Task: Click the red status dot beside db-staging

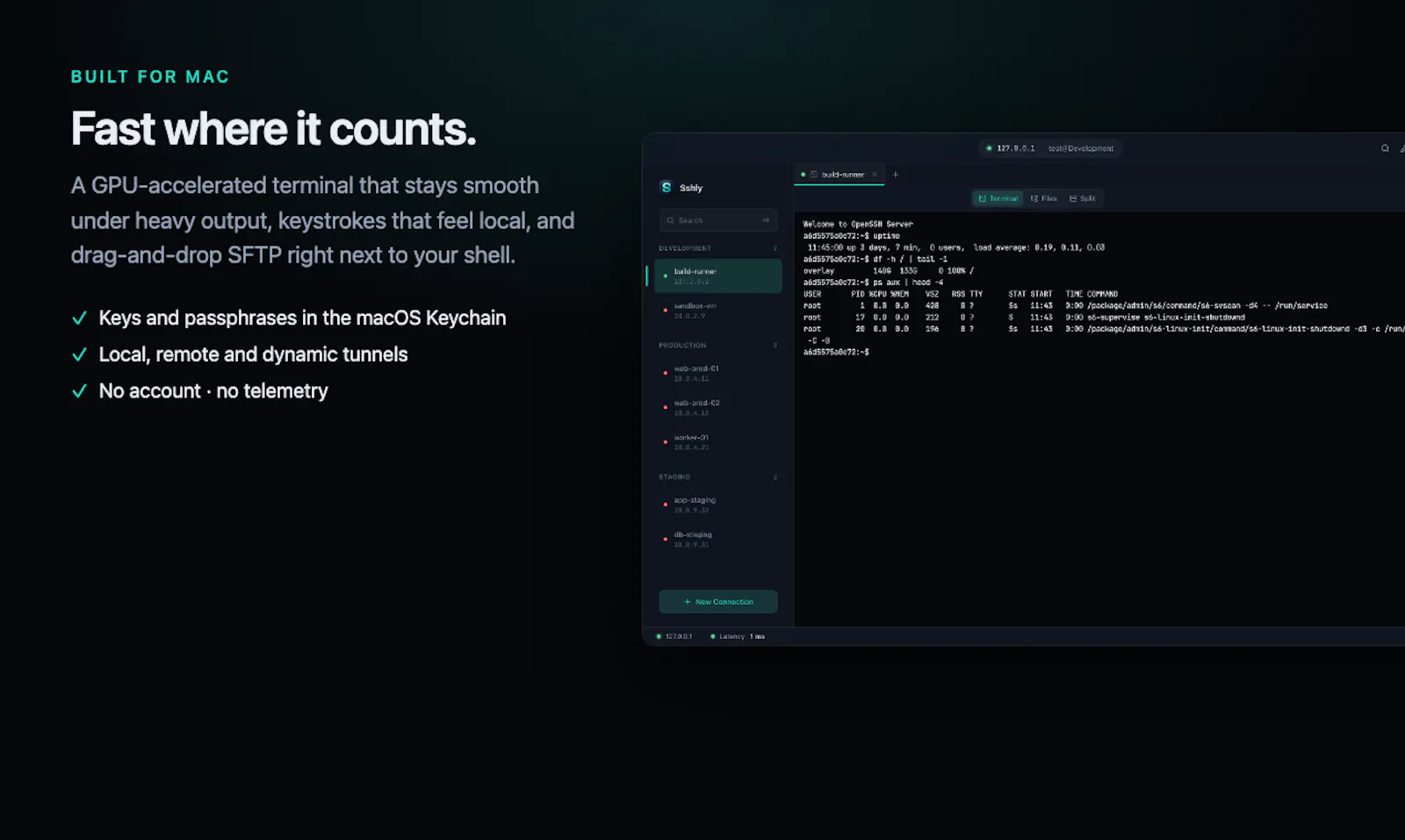Action: coord(666,539)
